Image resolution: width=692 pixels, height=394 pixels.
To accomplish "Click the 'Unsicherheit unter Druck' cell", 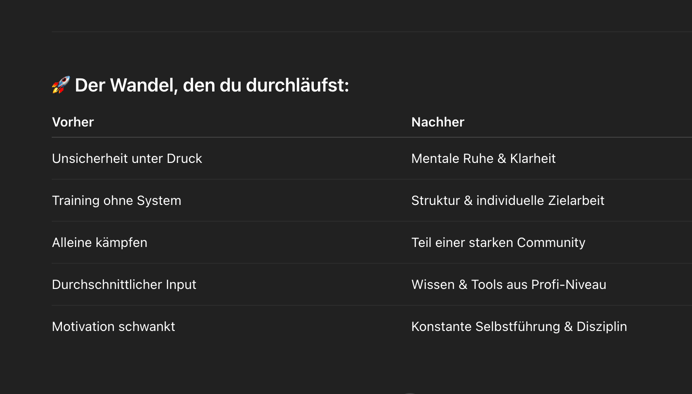I will [127, 158].
